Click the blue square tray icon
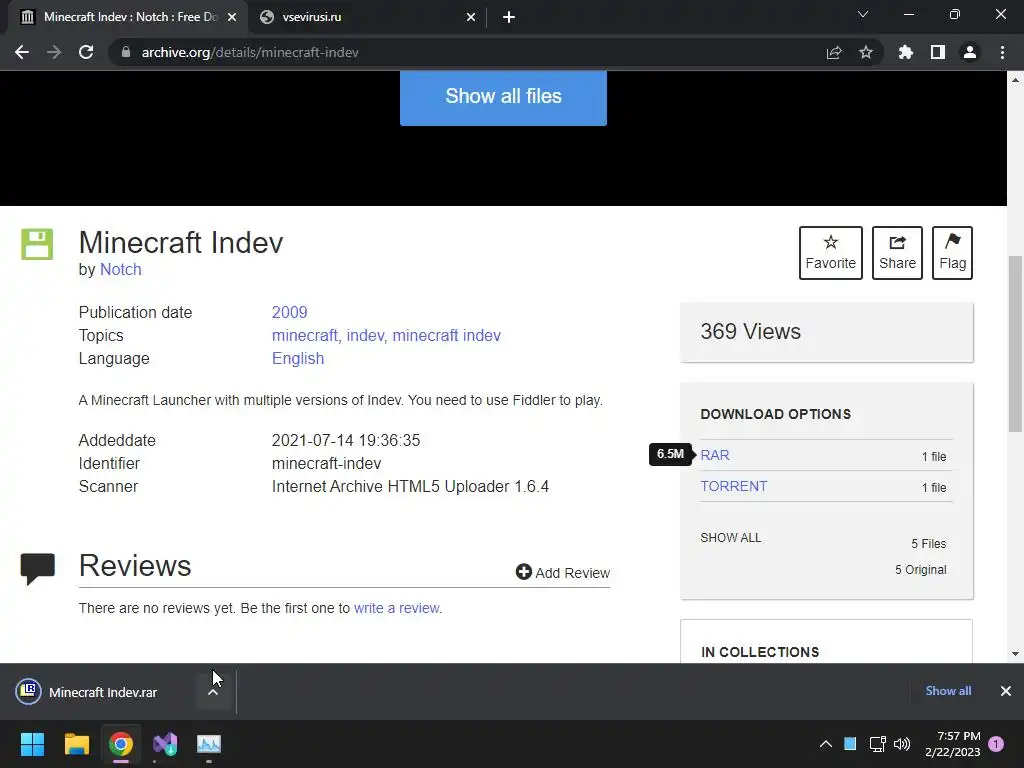The width and height of the screenshot is (1024, 768). pos(850,744)
